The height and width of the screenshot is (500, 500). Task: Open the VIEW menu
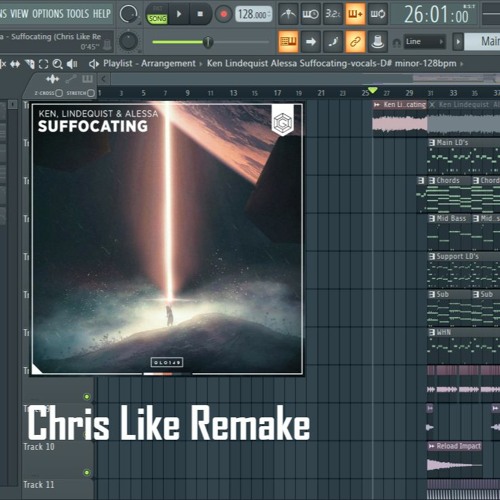coord(19,14)
